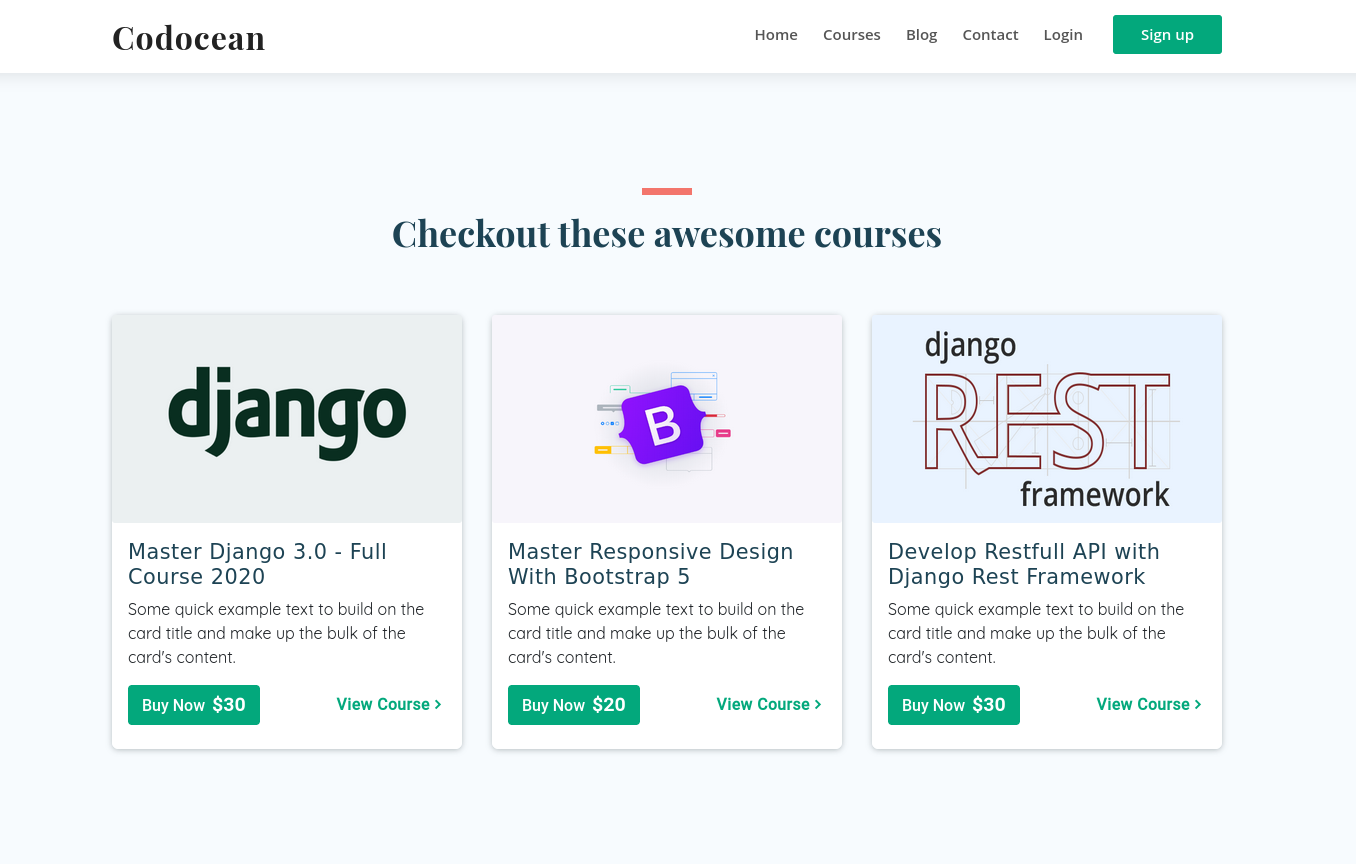This screenshot has height=864, width=1356.
Task: Click the description text under Django Rest Framework
Action: 1036,633
